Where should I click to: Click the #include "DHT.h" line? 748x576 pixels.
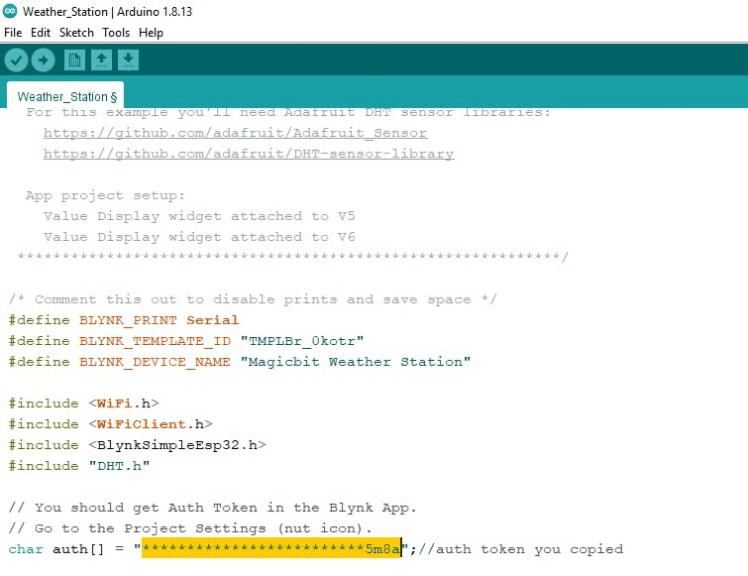click(x=79, y=465)
